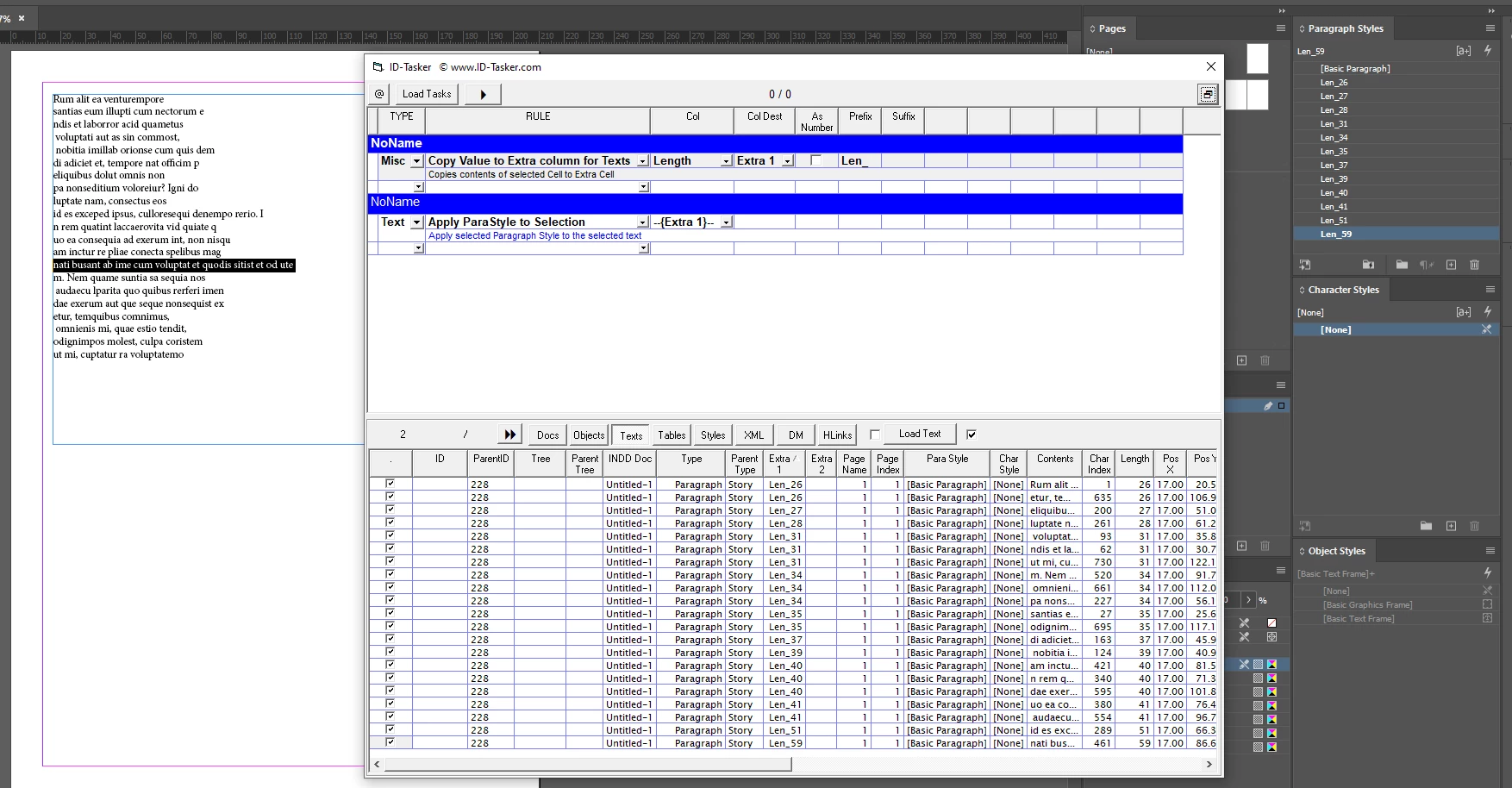Click the CMYK color swatch in highlighted row

(1271, 665)
